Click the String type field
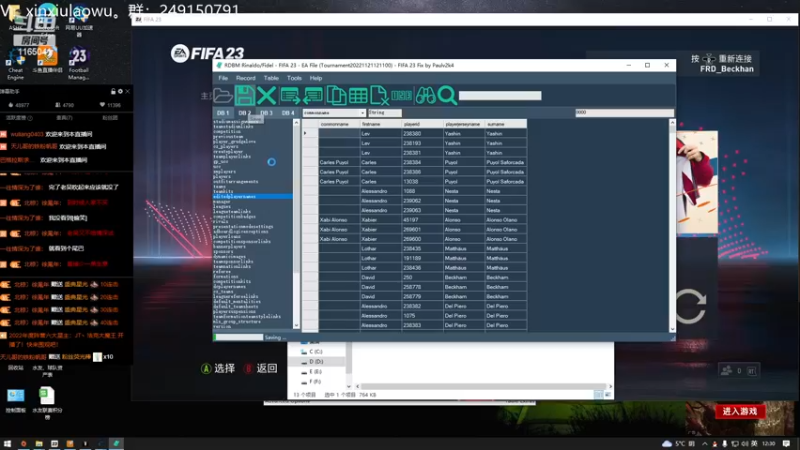The width and height of the screenshot is (800, 450). coord(385,113)
